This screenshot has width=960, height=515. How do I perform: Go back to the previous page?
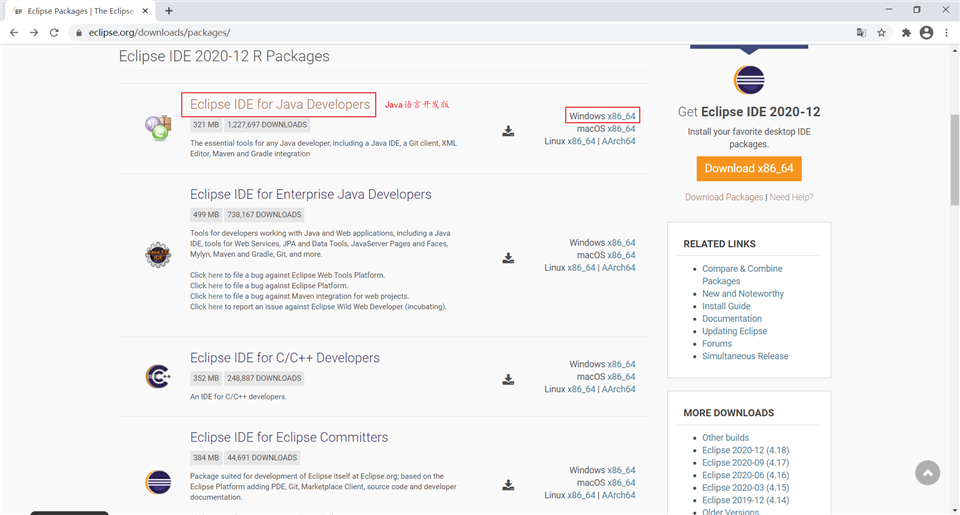pos(13,32)
